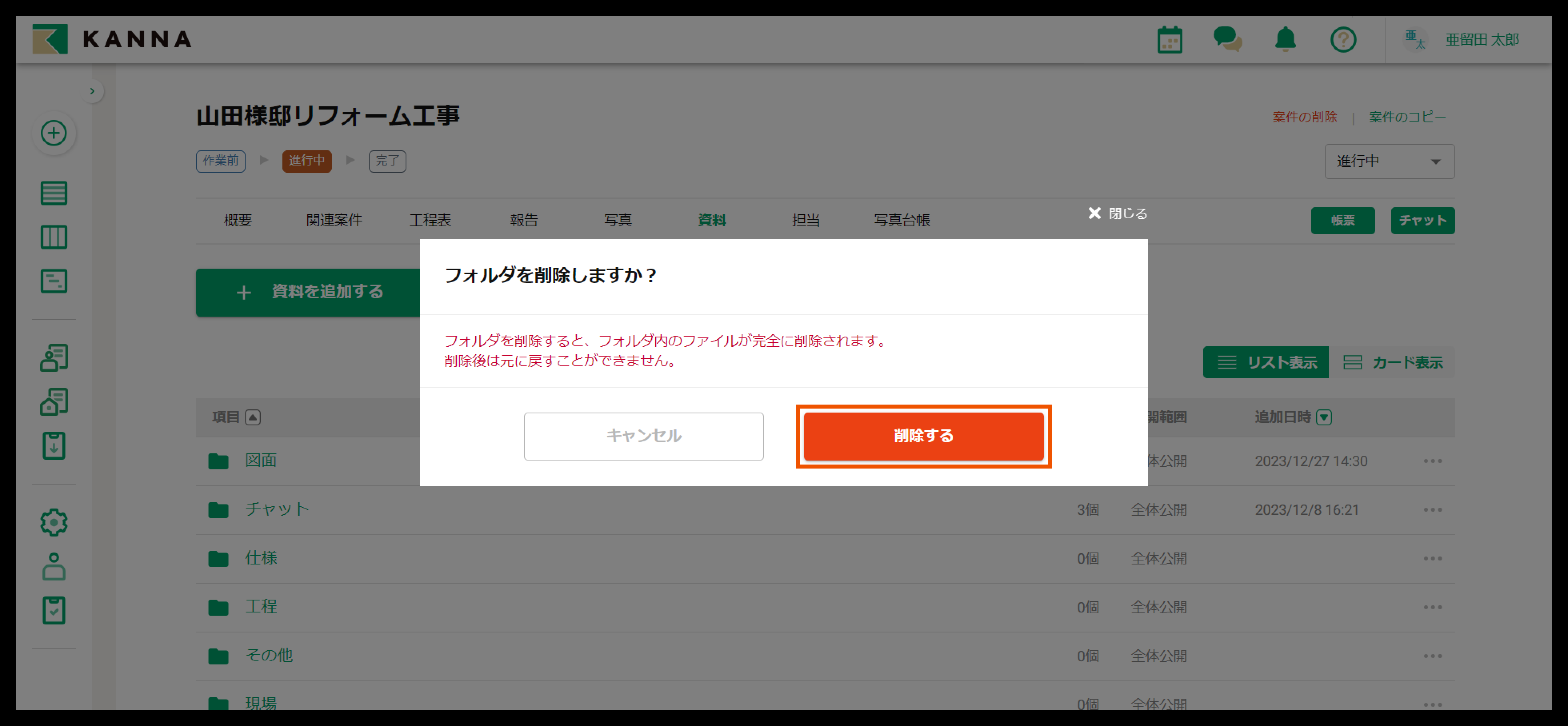
Task: Open the 関連案件 tab
Action: click(334, 220)
